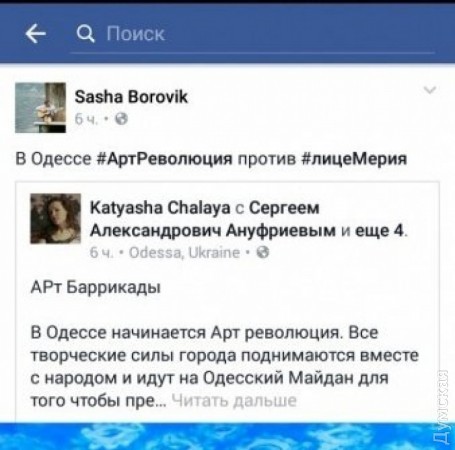The image size is (455, 450).
Task: Open Katyasha Chalaya profile link
Action: tap(160, 208)
